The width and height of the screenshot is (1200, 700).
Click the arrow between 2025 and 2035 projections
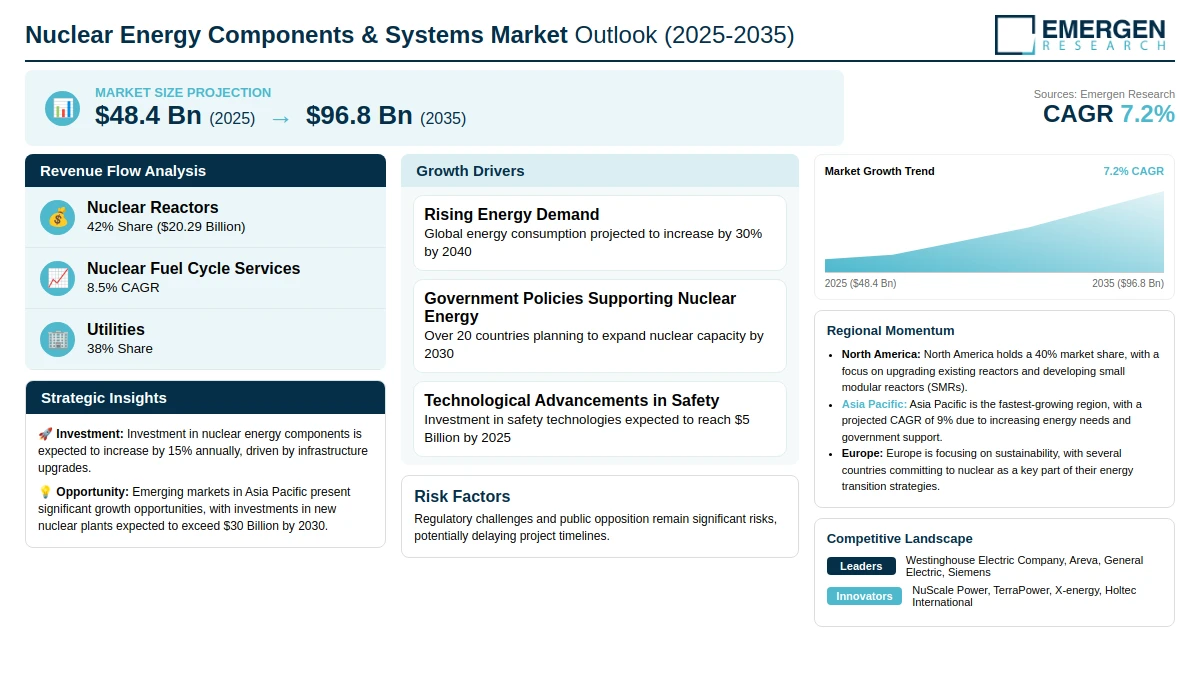(281, 118)
